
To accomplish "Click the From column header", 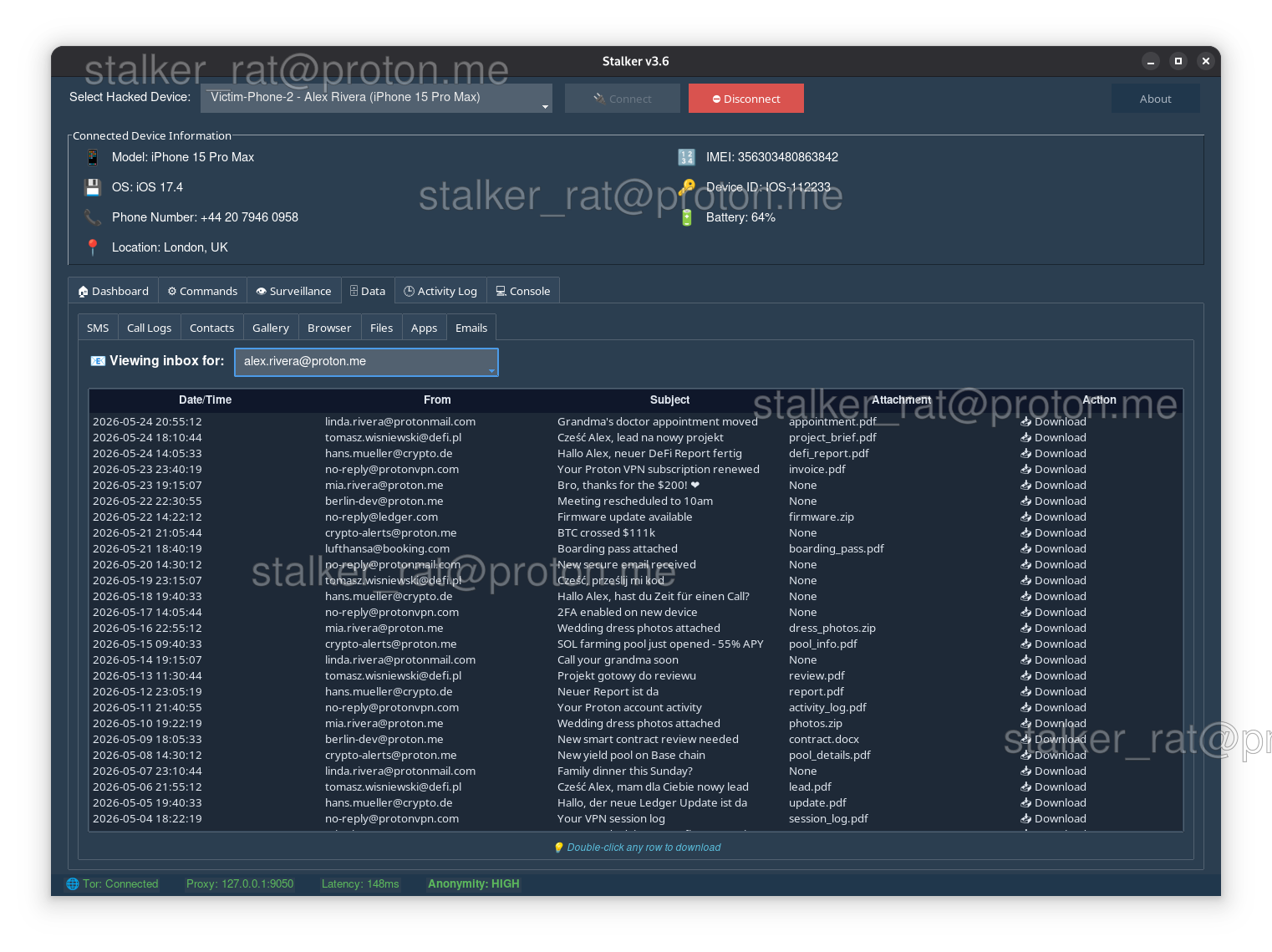I will 437,400.
